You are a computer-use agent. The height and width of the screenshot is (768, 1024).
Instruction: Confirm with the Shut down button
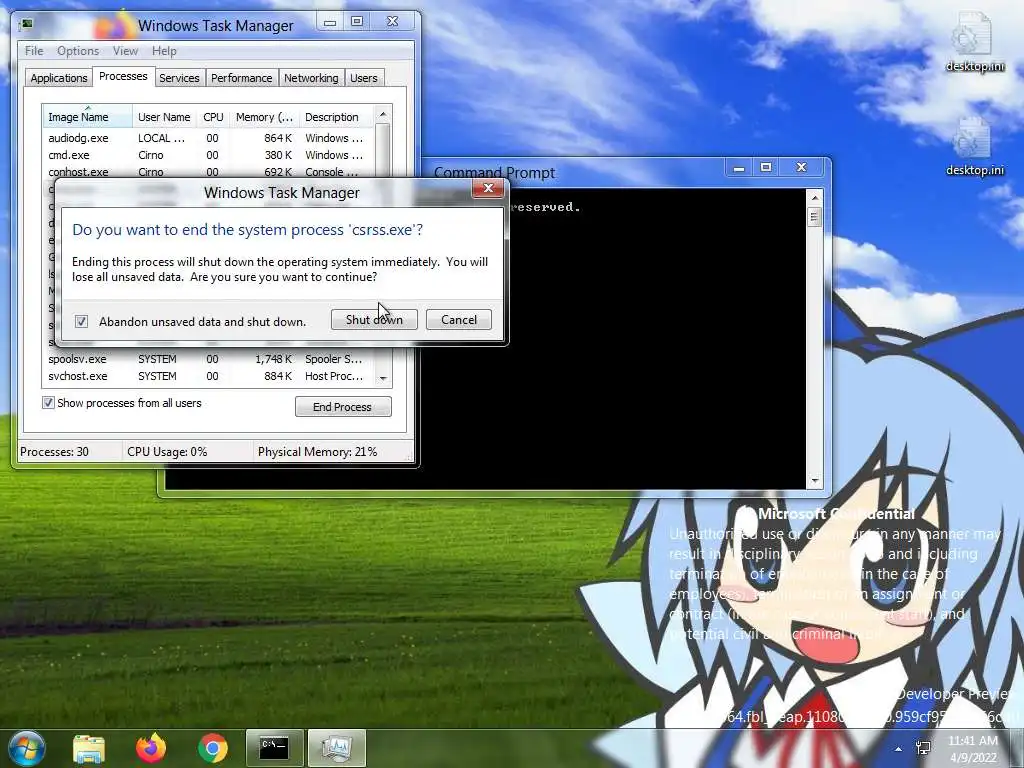click(x=374, y=319)
